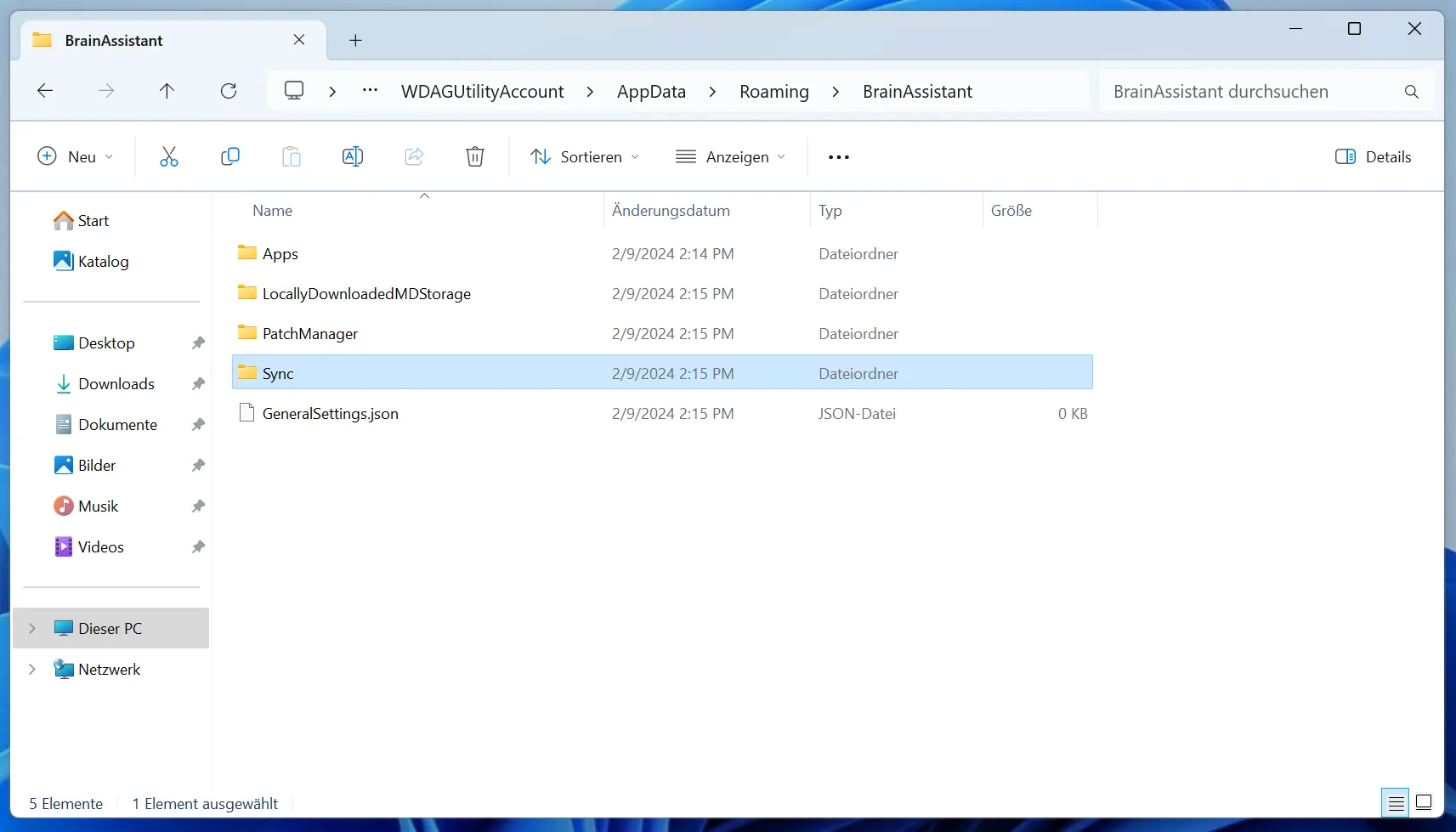This screenshot has height=832, width=1456.
Task: Switch to large thumbnails view icon
Action: [x=1425, y=803]
